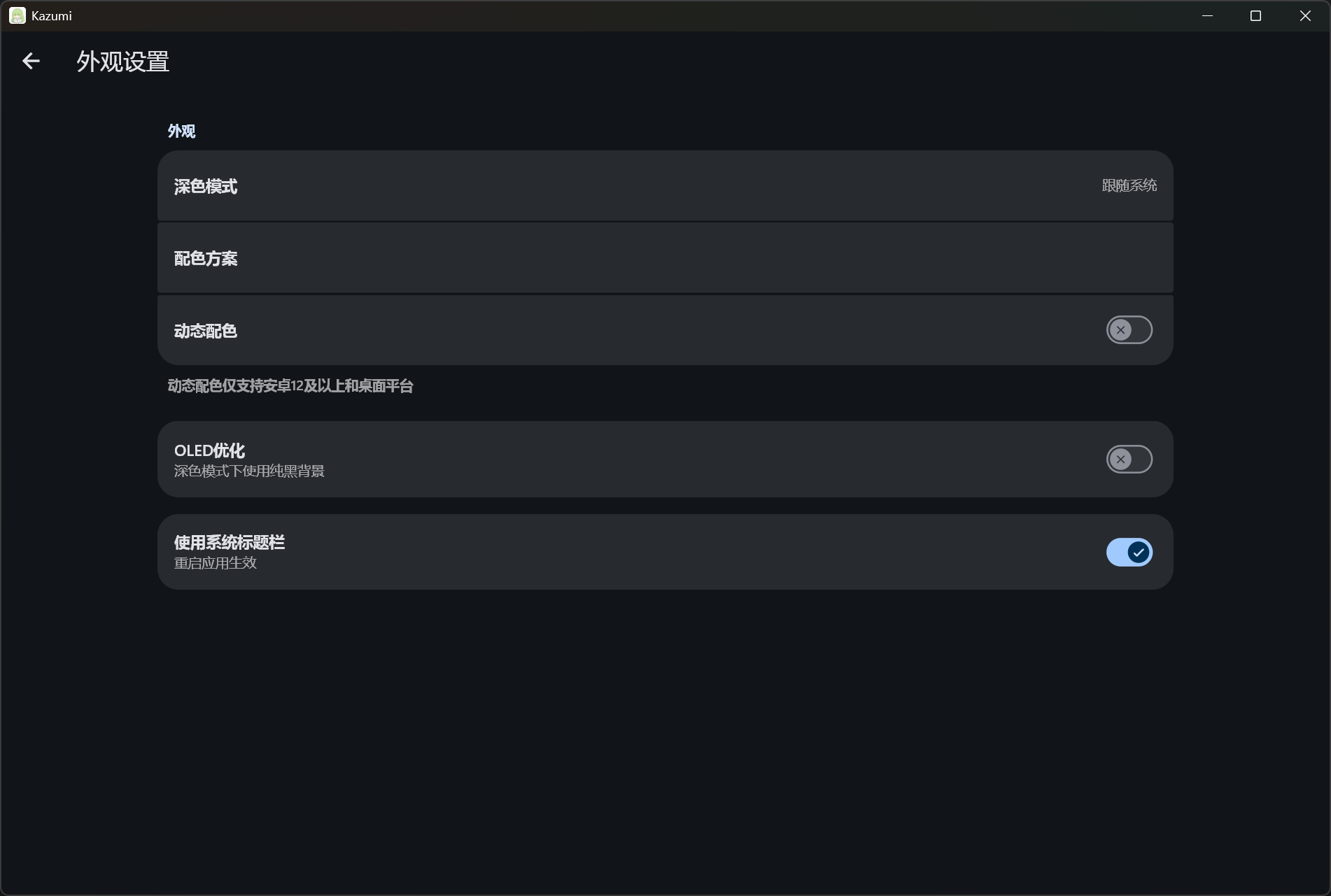1331x896 pixels.
Task: Go back using the arrow icon
Action: [x=31, y=62]
